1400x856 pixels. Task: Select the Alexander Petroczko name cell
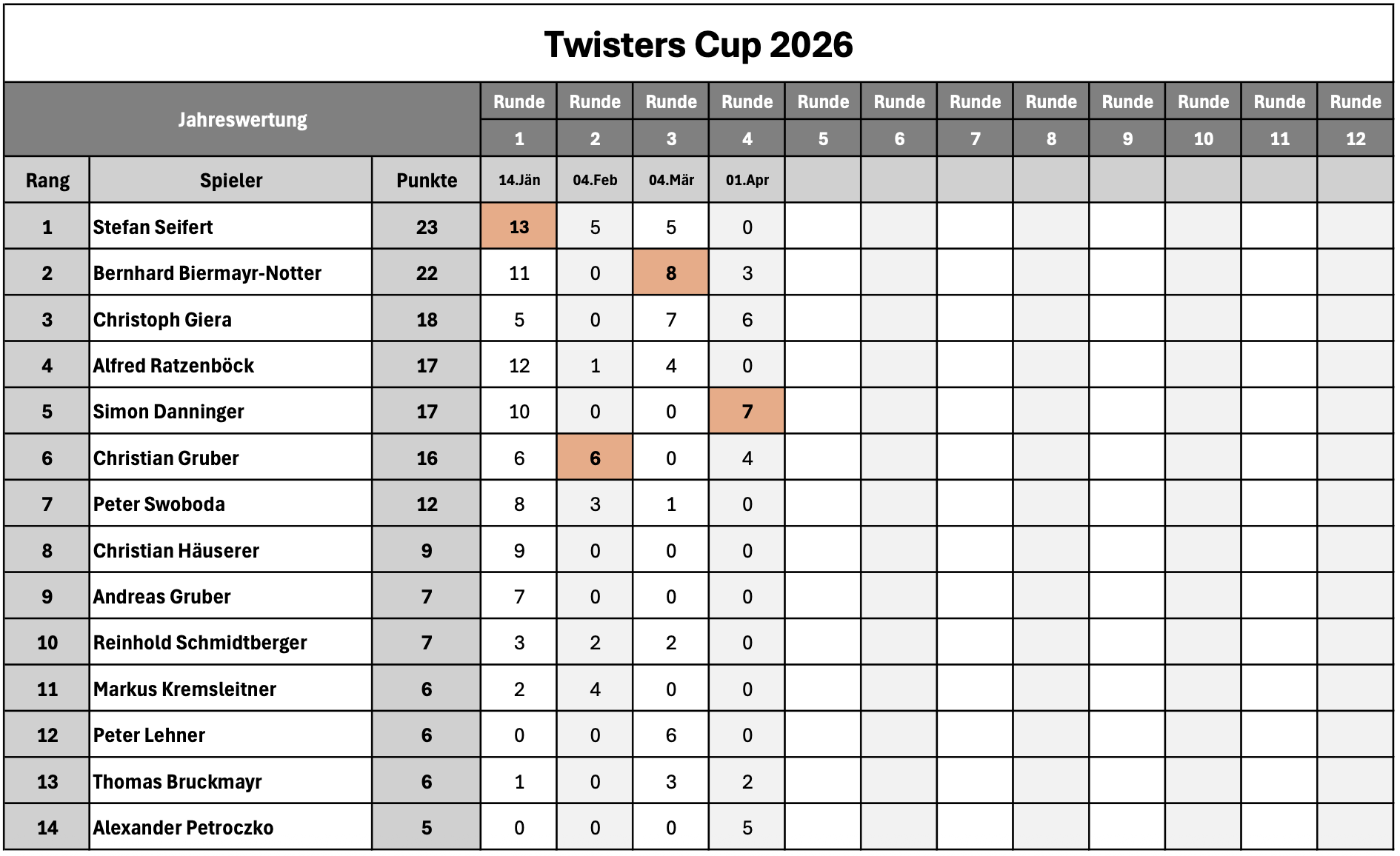230,828
